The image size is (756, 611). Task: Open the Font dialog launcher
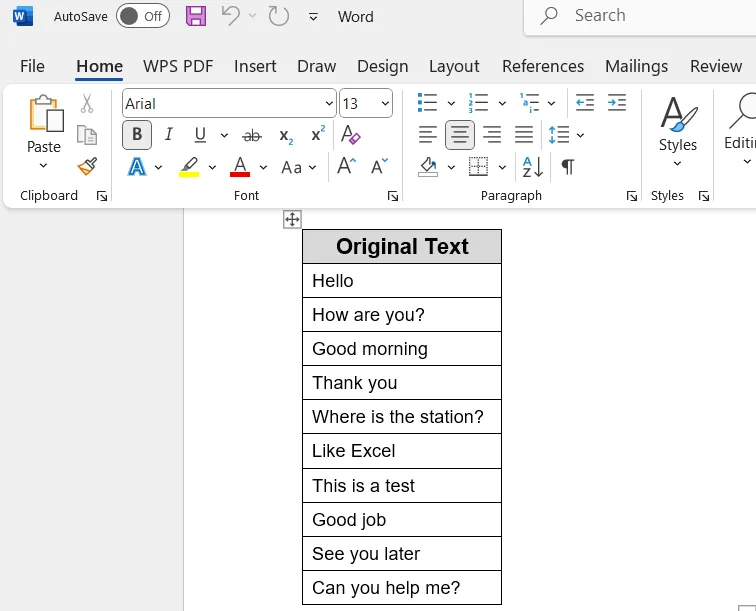click(393, 196)
